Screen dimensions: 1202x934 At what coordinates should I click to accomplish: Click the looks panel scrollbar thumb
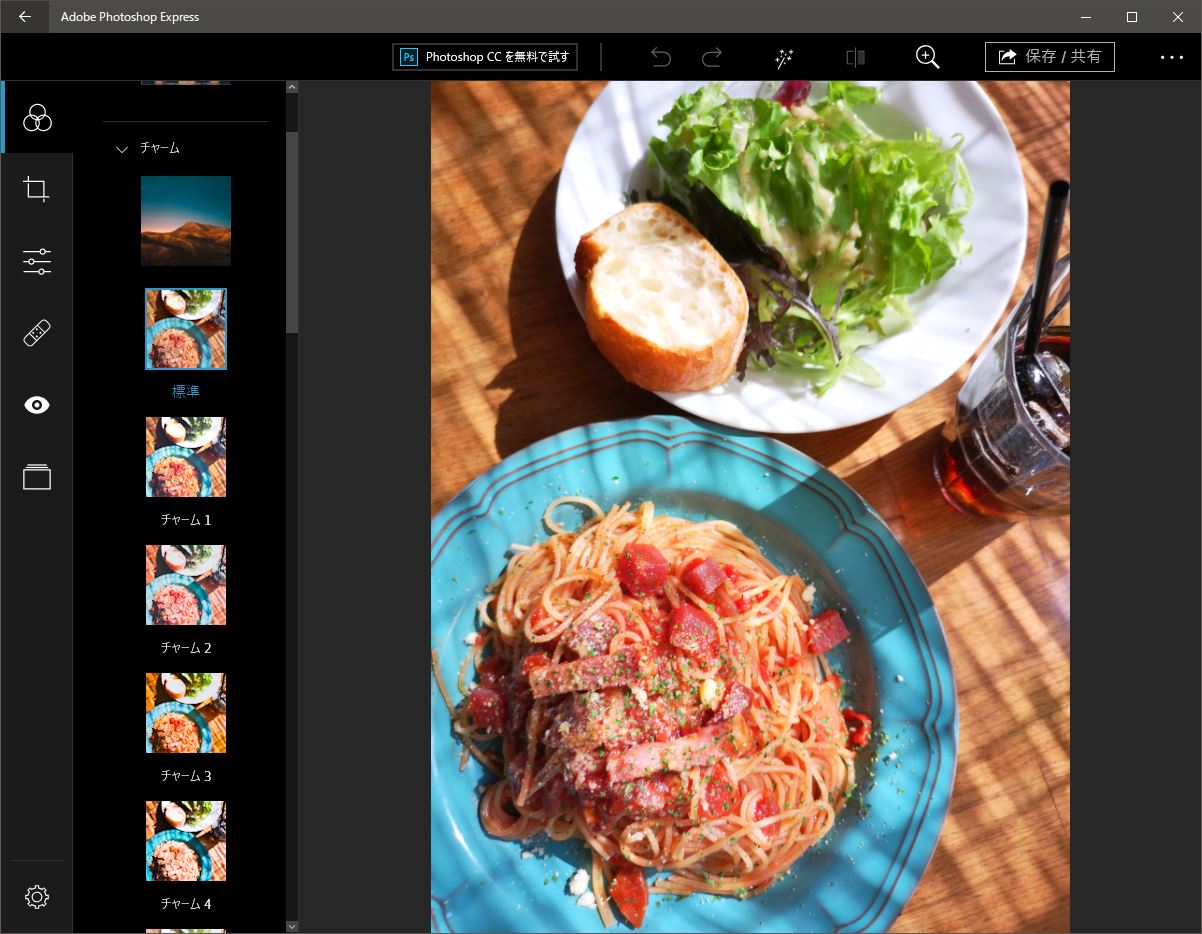(292, 232)
